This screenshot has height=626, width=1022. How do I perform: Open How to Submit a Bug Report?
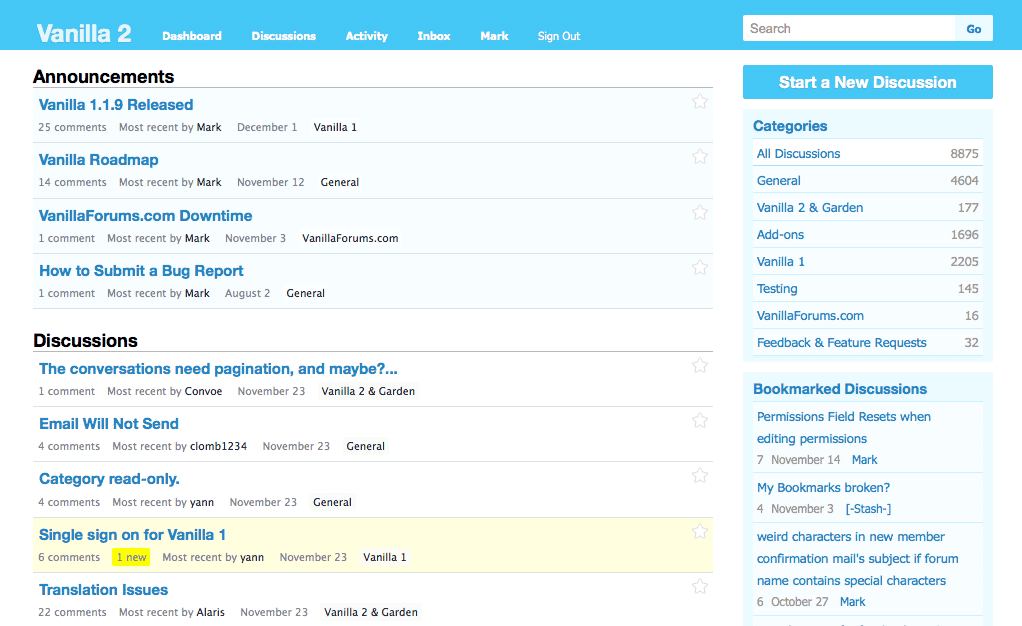click(x=141, y=271)
